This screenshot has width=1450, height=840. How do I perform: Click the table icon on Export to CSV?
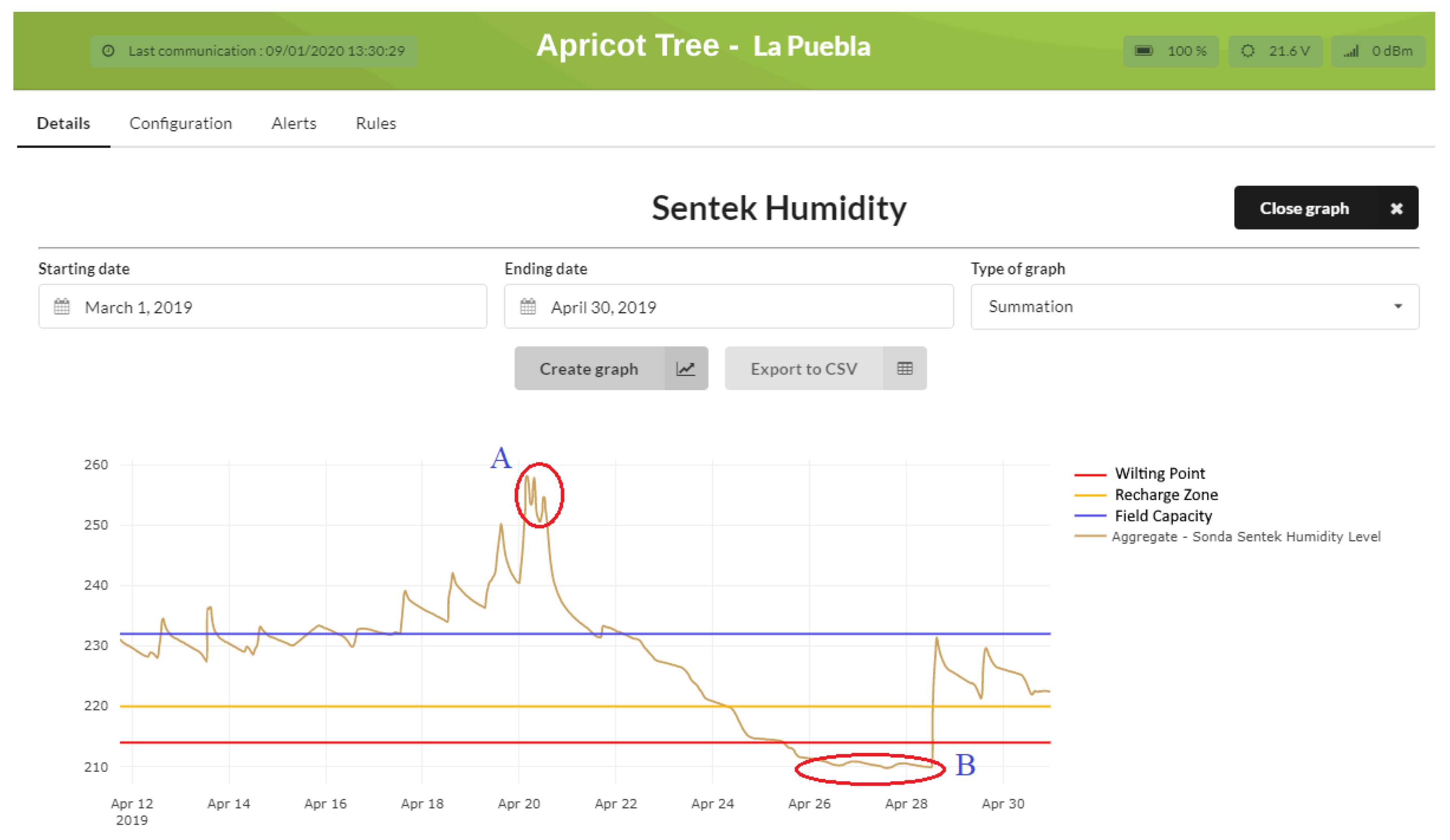point(904,368)
